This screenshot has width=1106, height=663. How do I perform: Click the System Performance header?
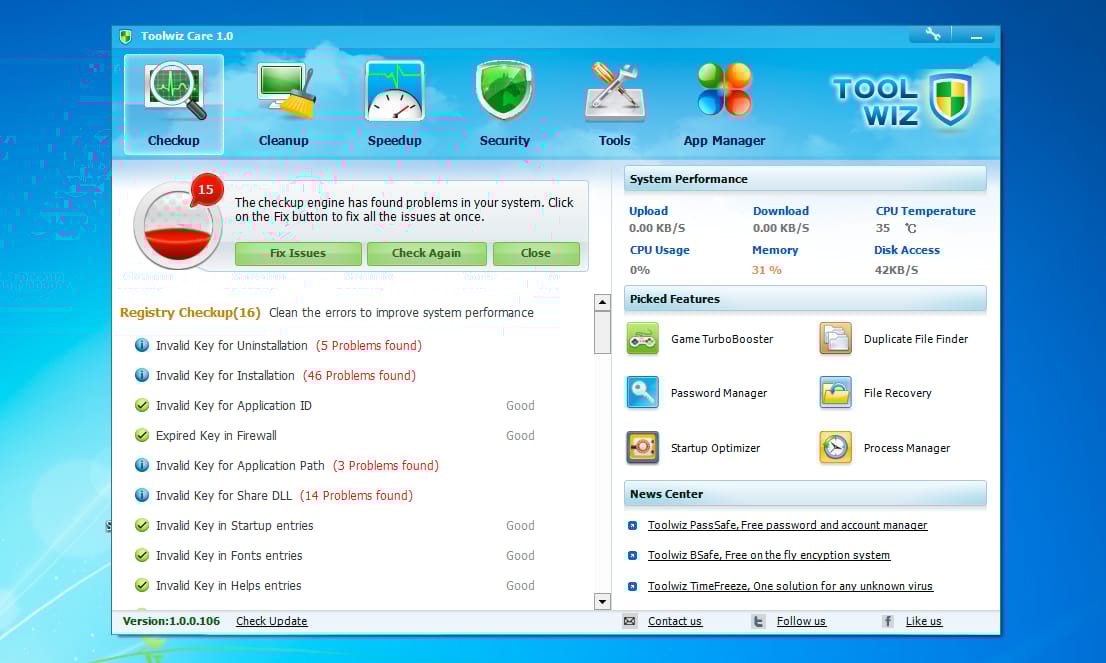tap(805, 179)
